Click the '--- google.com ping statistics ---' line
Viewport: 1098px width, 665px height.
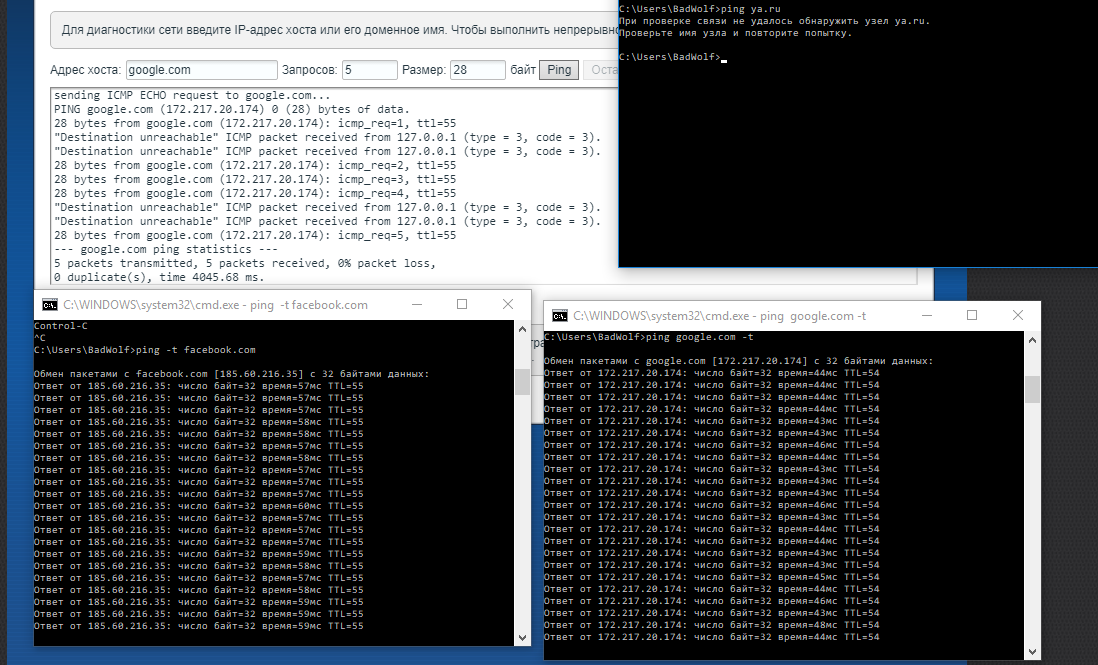tap(166, 249)
